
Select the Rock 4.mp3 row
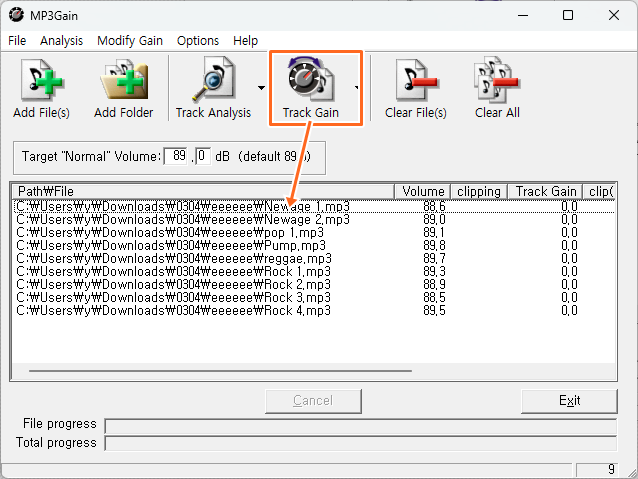[x=314, y=311]
